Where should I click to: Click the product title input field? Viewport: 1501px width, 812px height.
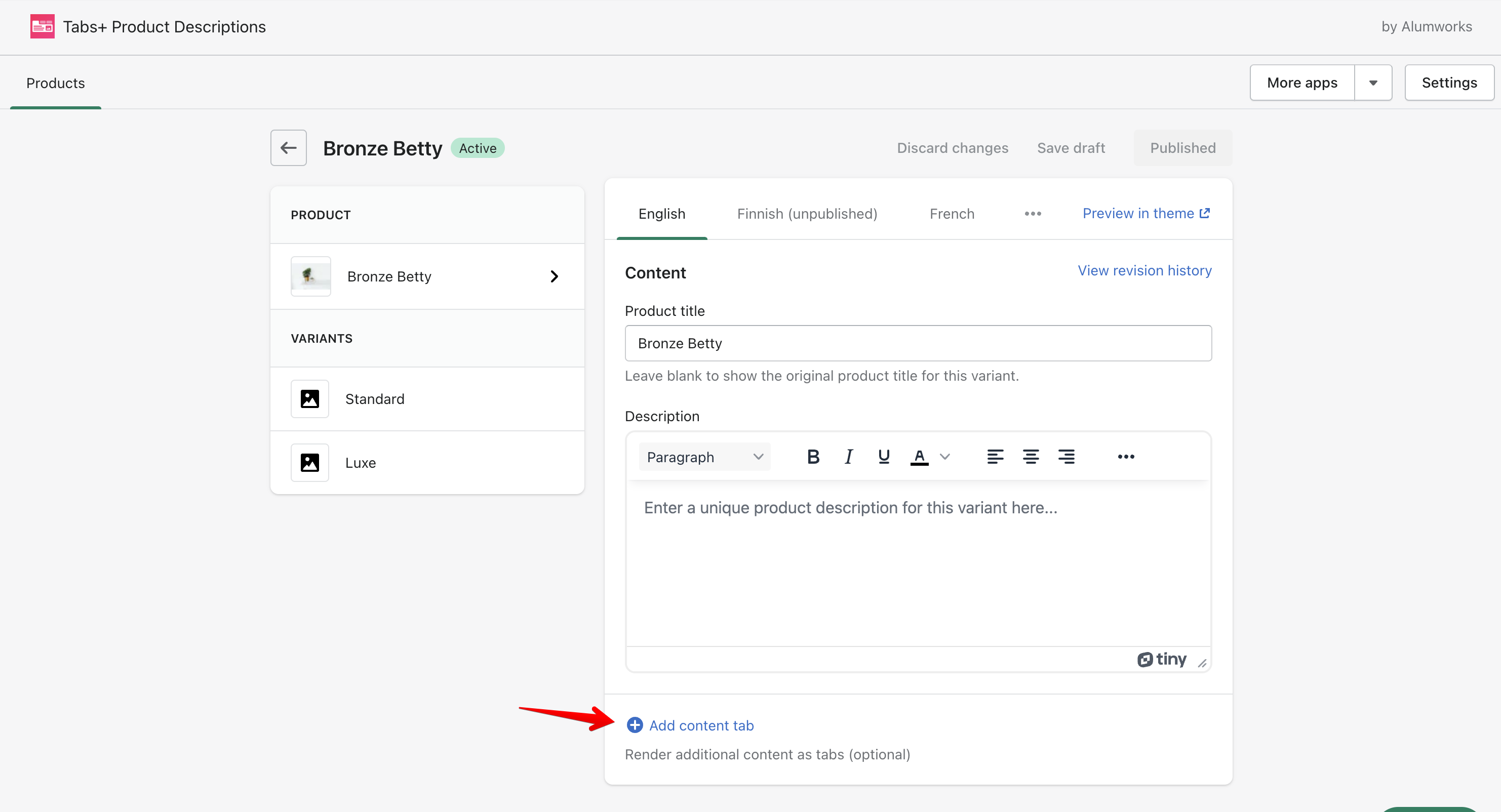(x=918, y=343)
